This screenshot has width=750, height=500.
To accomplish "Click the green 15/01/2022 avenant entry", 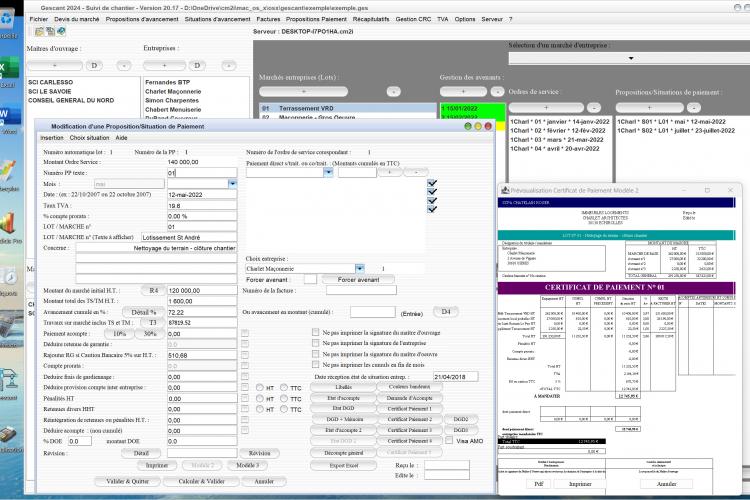I will tap(472, 109).
